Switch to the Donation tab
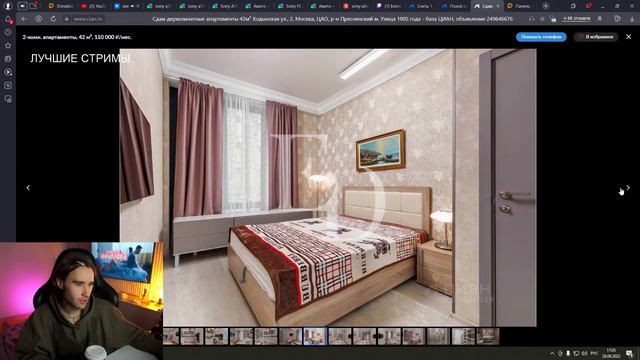 (61, 6)
